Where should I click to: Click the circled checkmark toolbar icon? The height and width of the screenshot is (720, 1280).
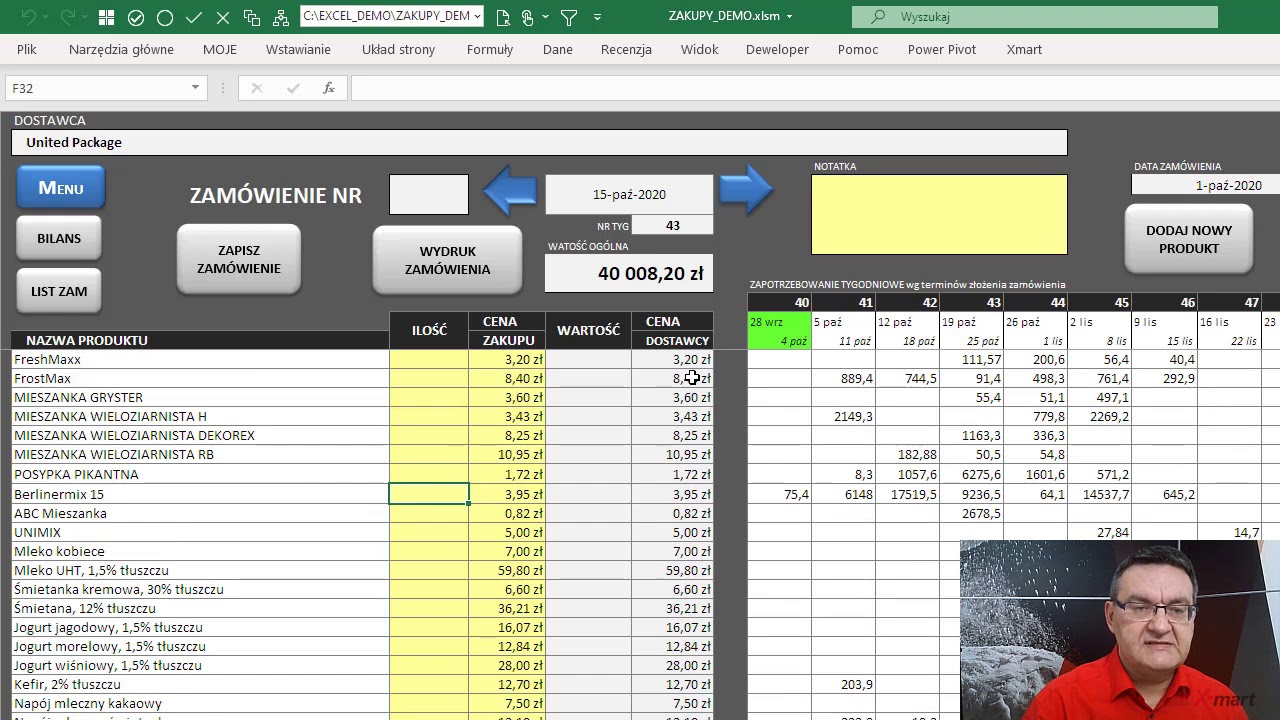pyautogui.click(x=136, y=17)
